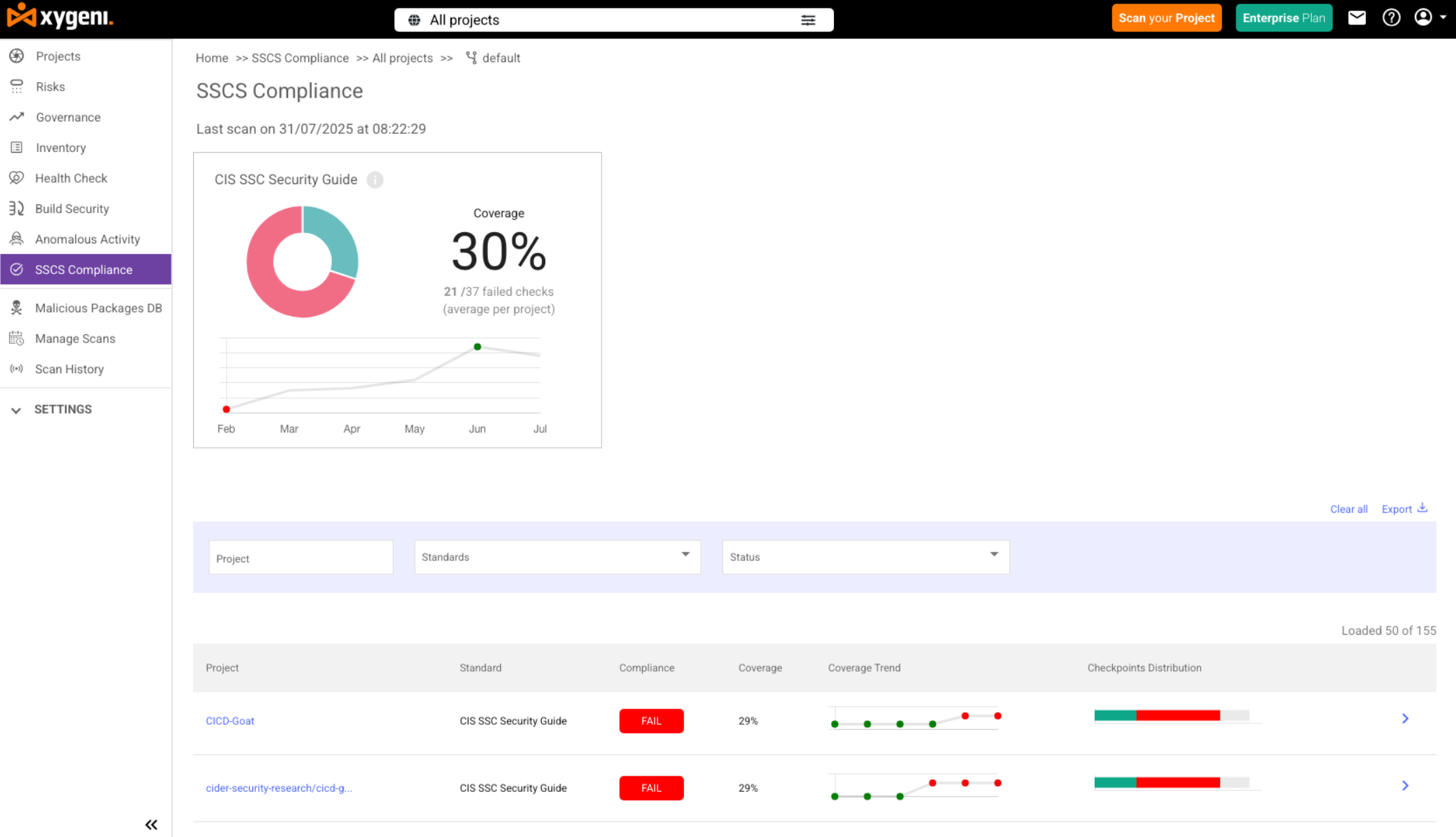Focus the Project filter text field
The image size is (1456, 837).
pyautogui.click(x=301, y=558)
